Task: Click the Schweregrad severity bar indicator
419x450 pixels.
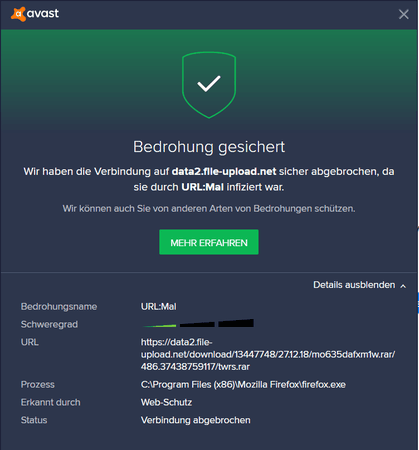Action: pyautogui.click(x=198, y=323)
